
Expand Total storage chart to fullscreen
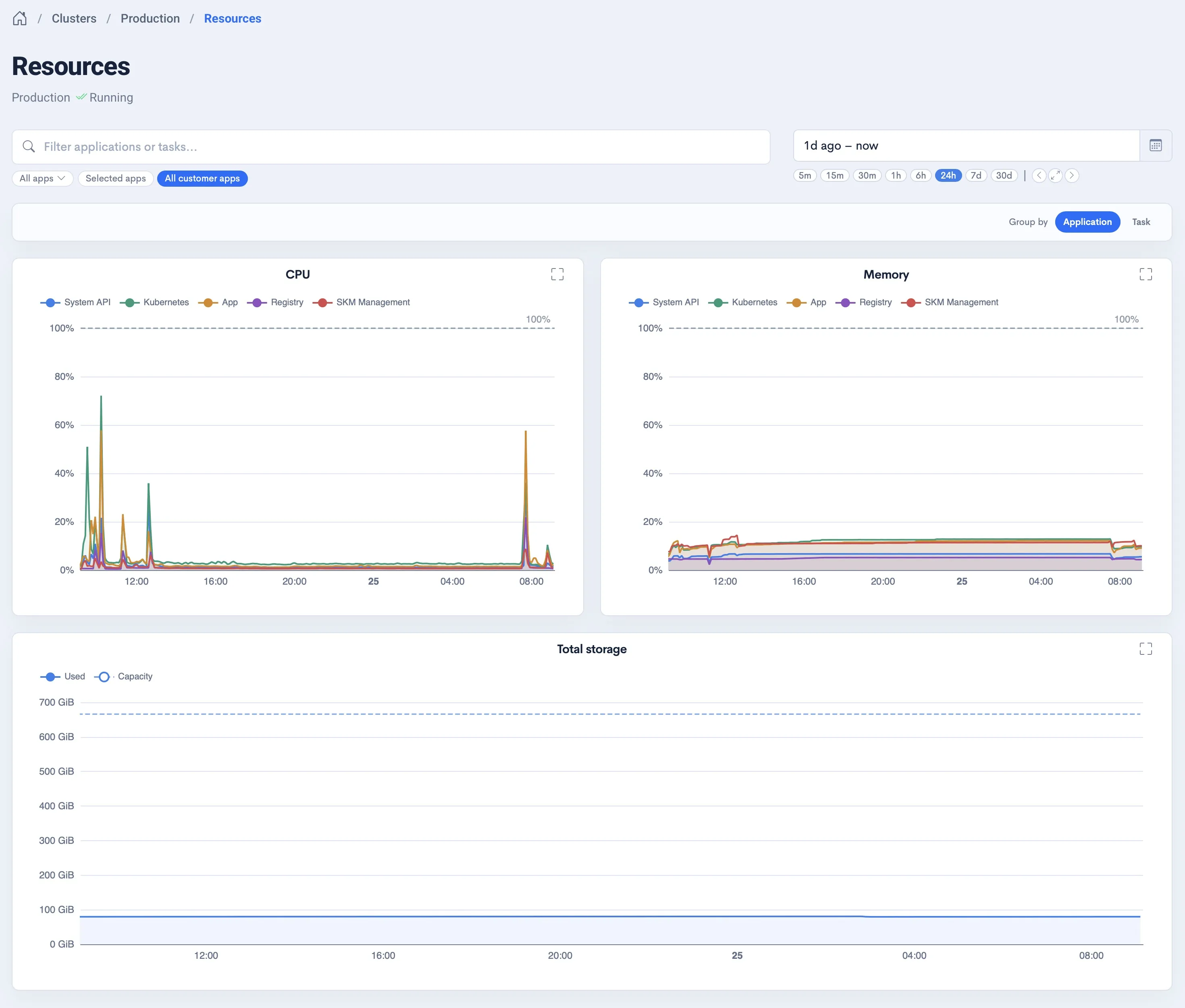(1145, 649)
